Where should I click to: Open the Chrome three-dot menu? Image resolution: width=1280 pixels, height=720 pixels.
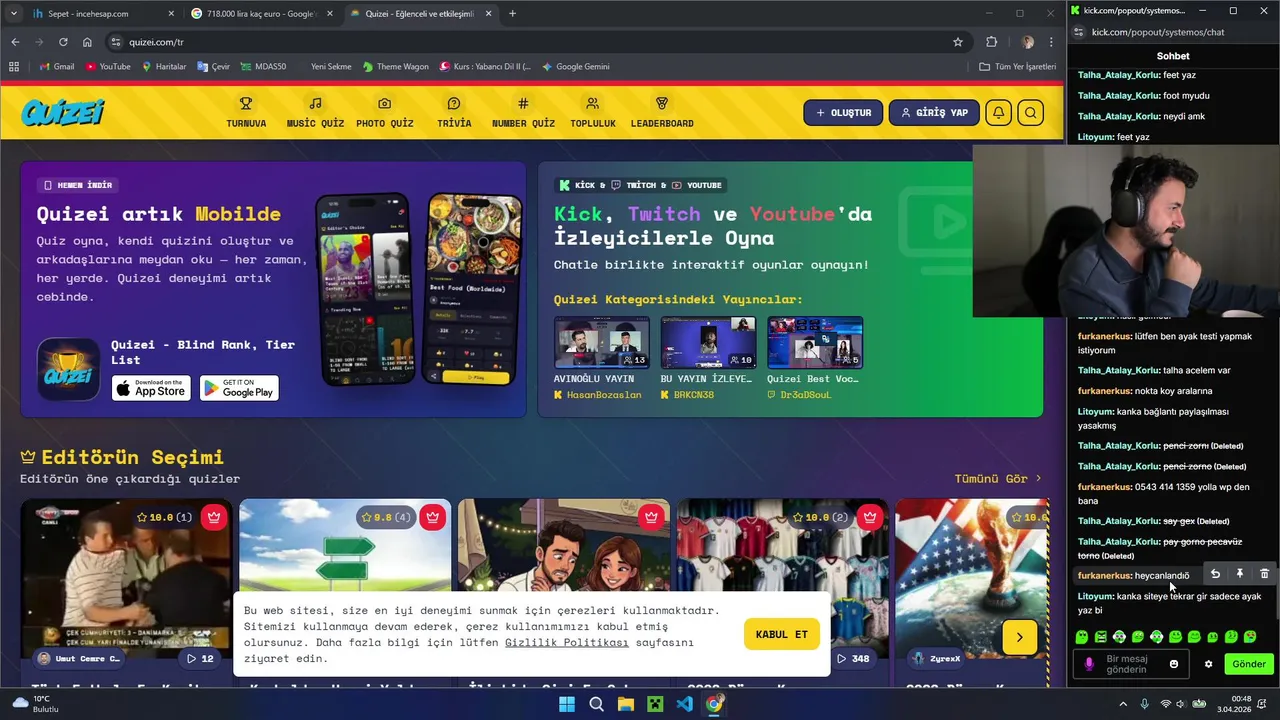coord(1051,42)
